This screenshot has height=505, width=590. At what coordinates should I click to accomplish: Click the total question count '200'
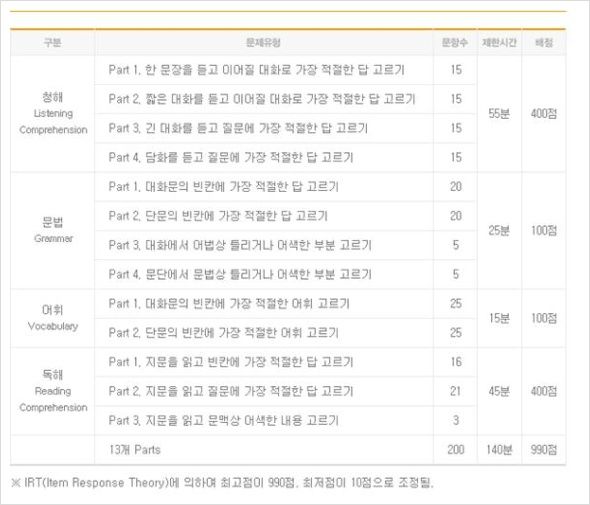tap(456, 450)
